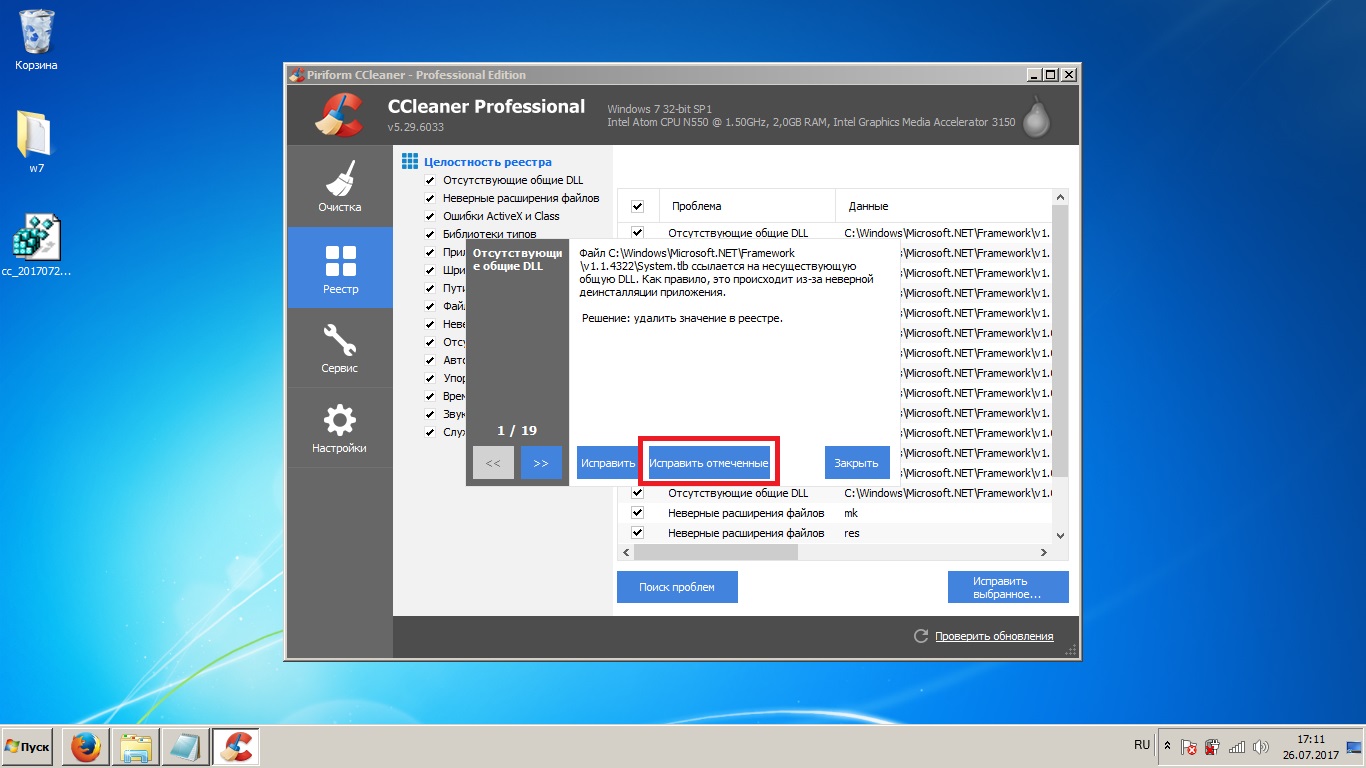1366x768 pixels.
Task: Sort by the Данные column header
Action: (x=944, y=206)
